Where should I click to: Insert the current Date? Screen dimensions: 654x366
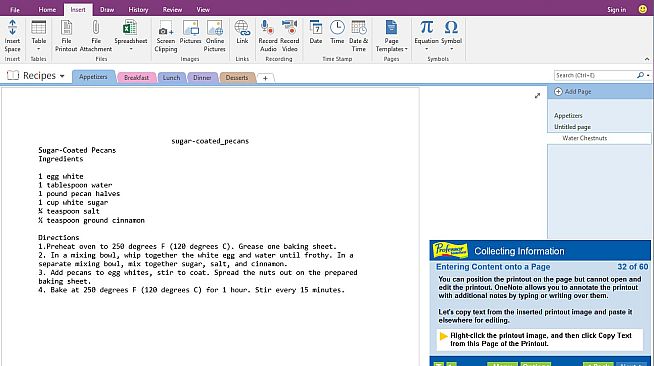(x=316, y=32)
